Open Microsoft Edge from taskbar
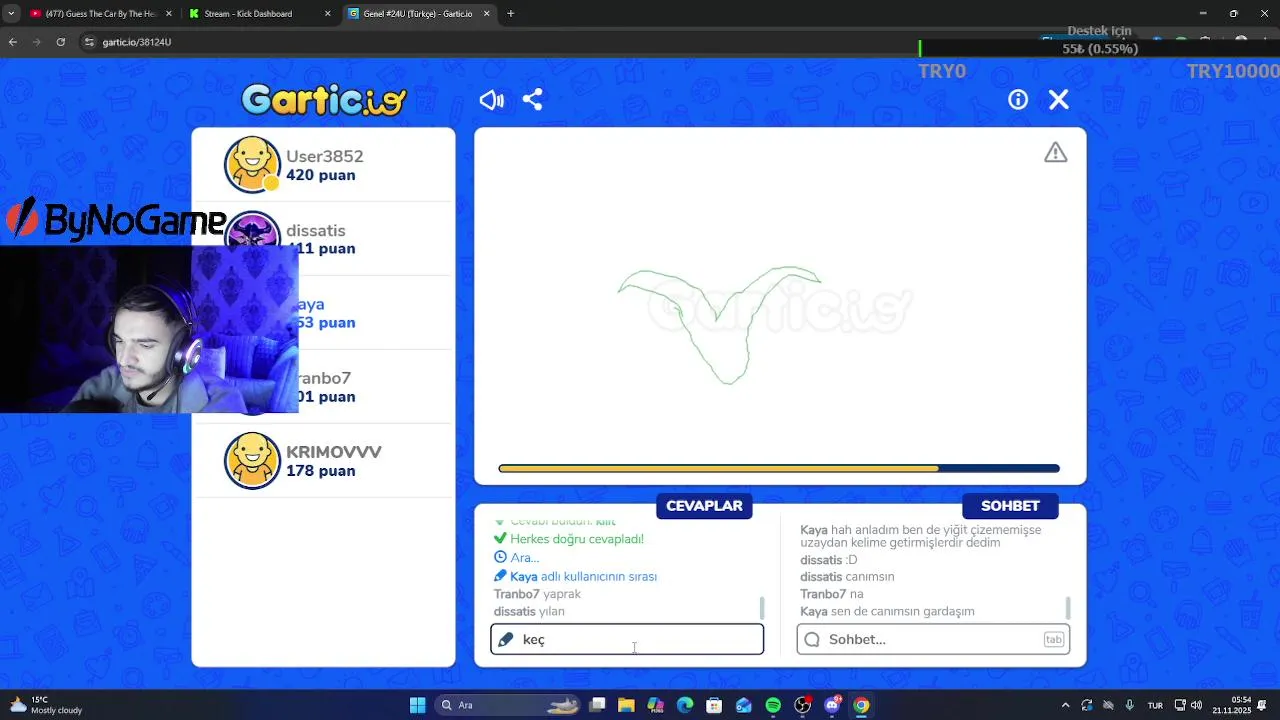1280x720 pixels. click(x=684, y=705)
